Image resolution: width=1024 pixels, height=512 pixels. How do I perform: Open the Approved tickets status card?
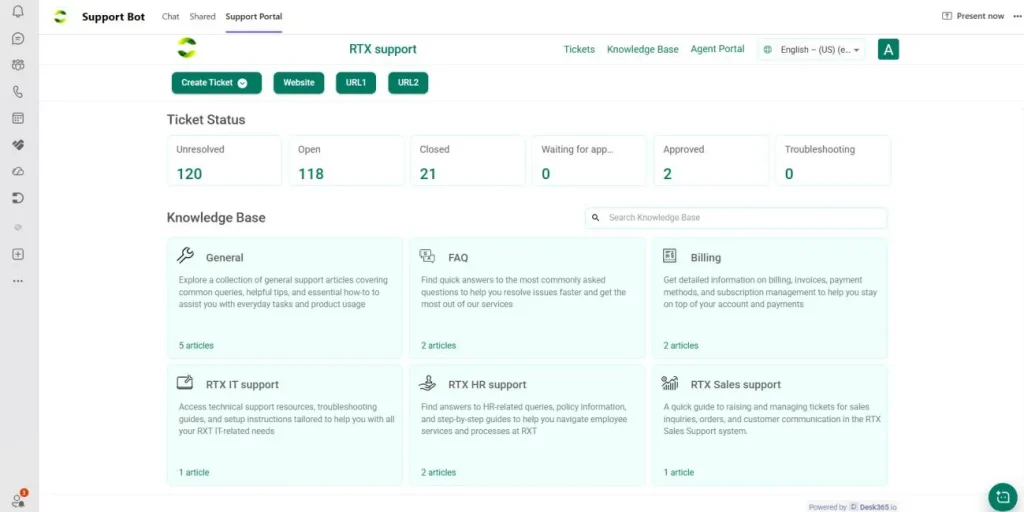click(x=711, y=161)
